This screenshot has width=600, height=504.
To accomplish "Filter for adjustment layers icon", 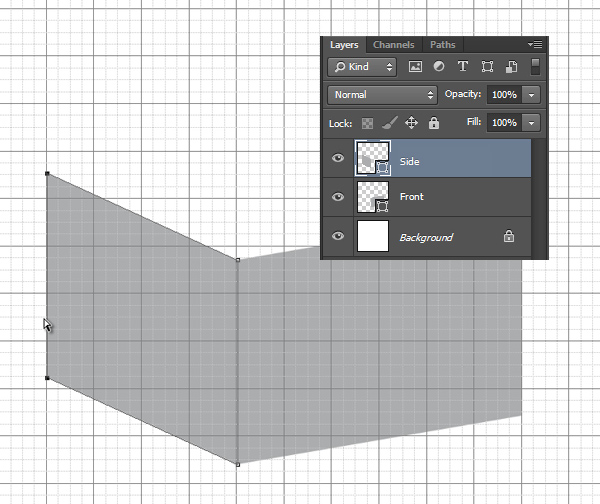I will 439,67.
